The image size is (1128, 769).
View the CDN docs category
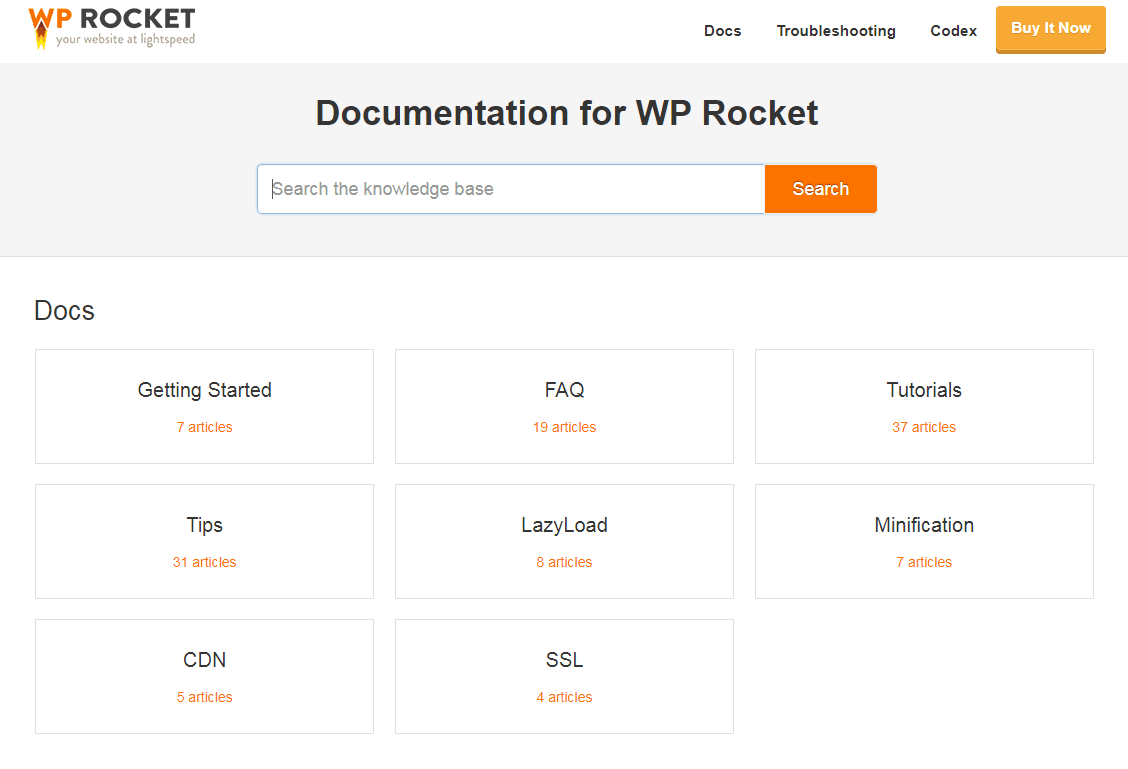point(204,661)
